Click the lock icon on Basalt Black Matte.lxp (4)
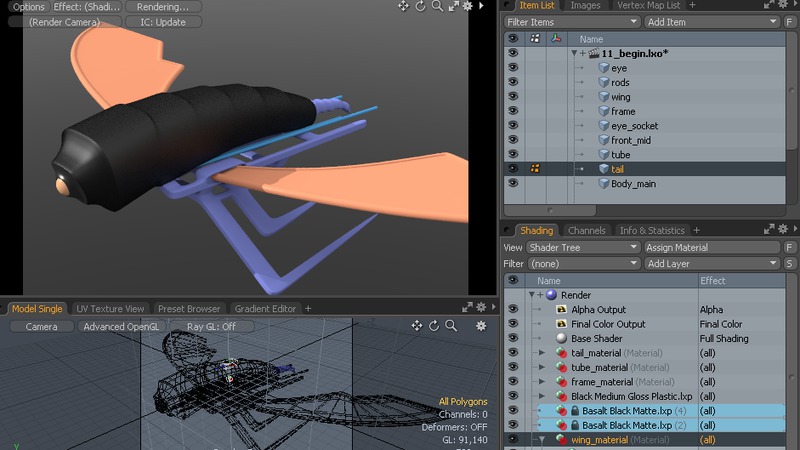 [575, 411]
